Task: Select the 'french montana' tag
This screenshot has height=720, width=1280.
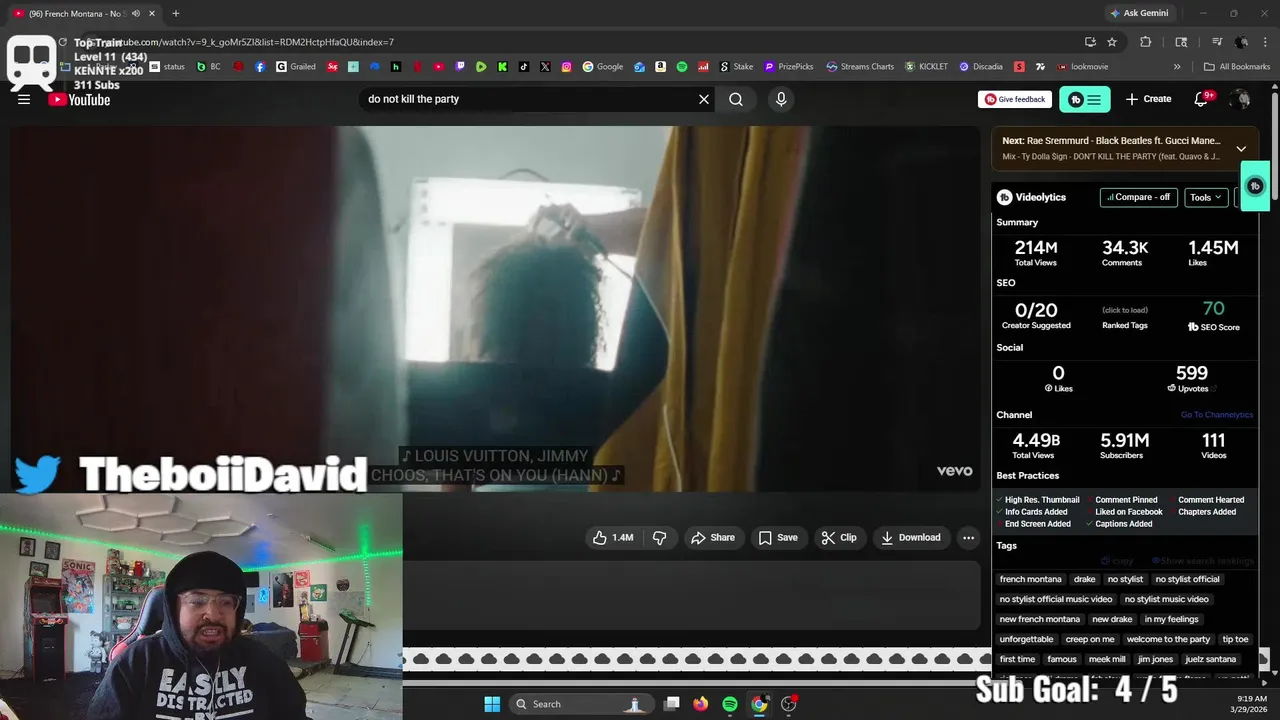Action: 1030,579
